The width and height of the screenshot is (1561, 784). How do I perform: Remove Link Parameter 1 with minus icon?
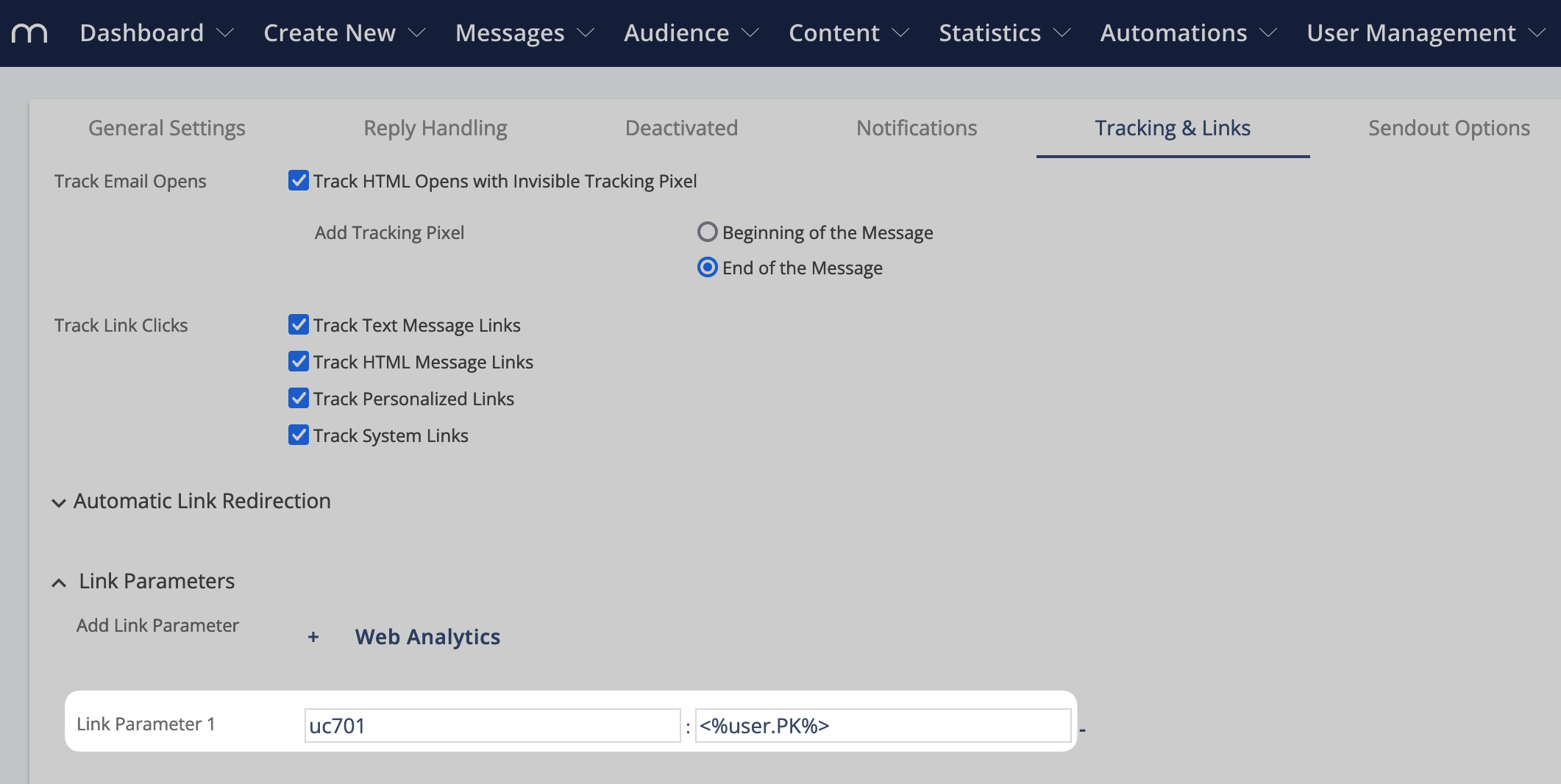pos(1083,730)
